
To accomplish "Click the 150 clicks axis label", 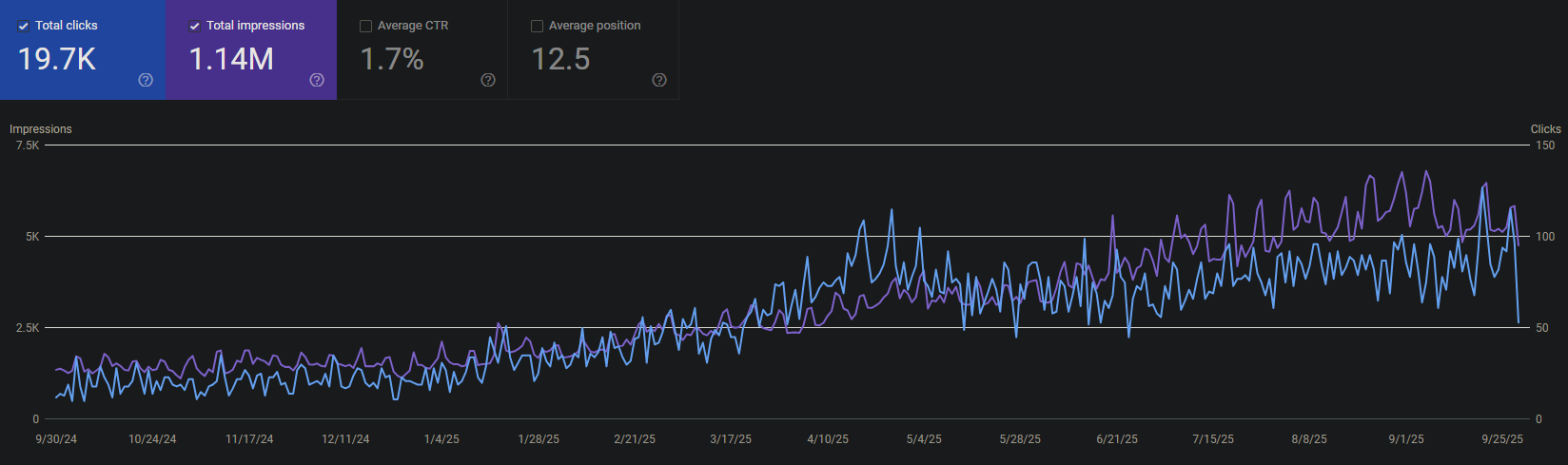I will point(1545,145).
